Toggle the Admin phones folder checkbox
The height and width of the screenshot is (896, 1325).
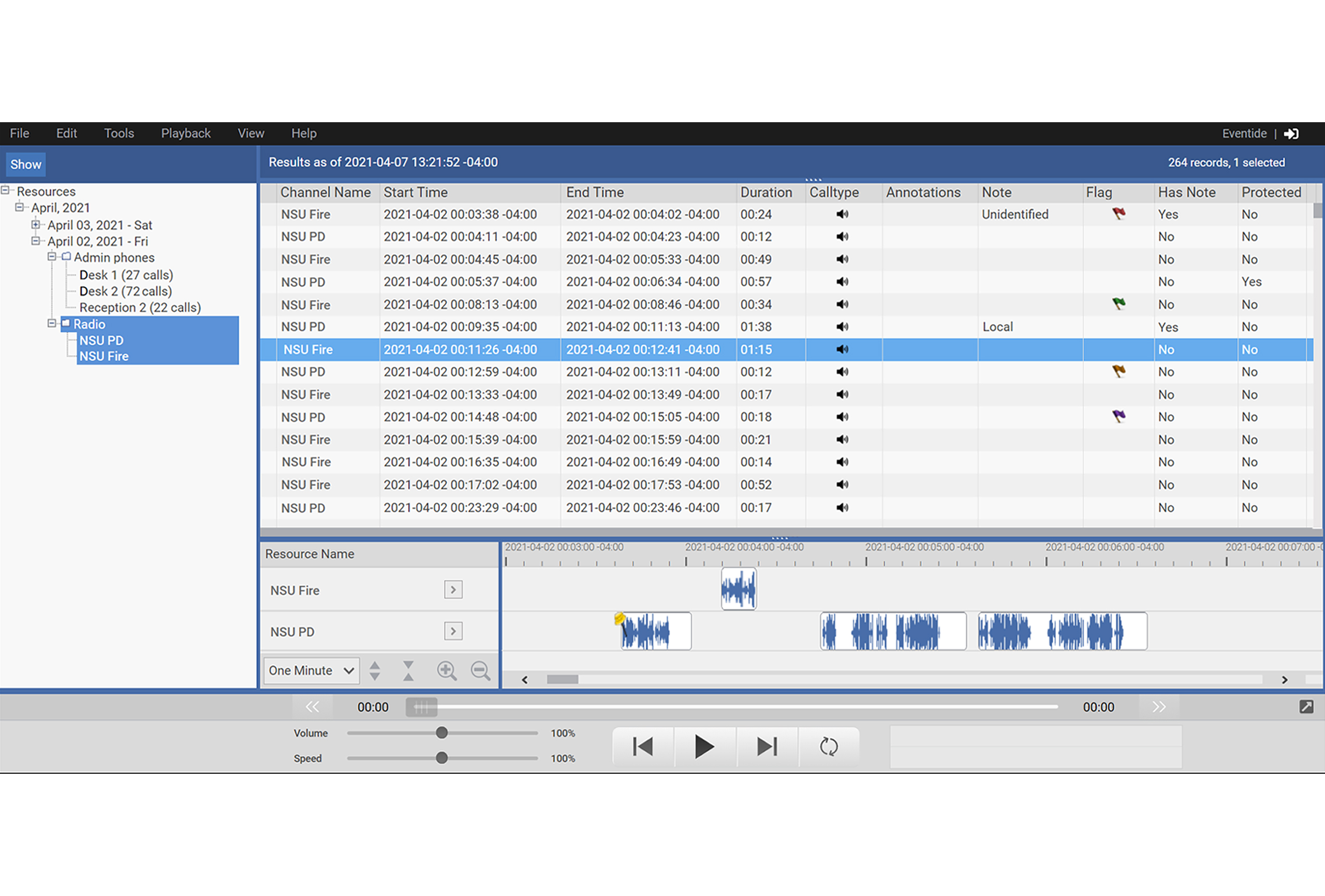click(66, 257)
